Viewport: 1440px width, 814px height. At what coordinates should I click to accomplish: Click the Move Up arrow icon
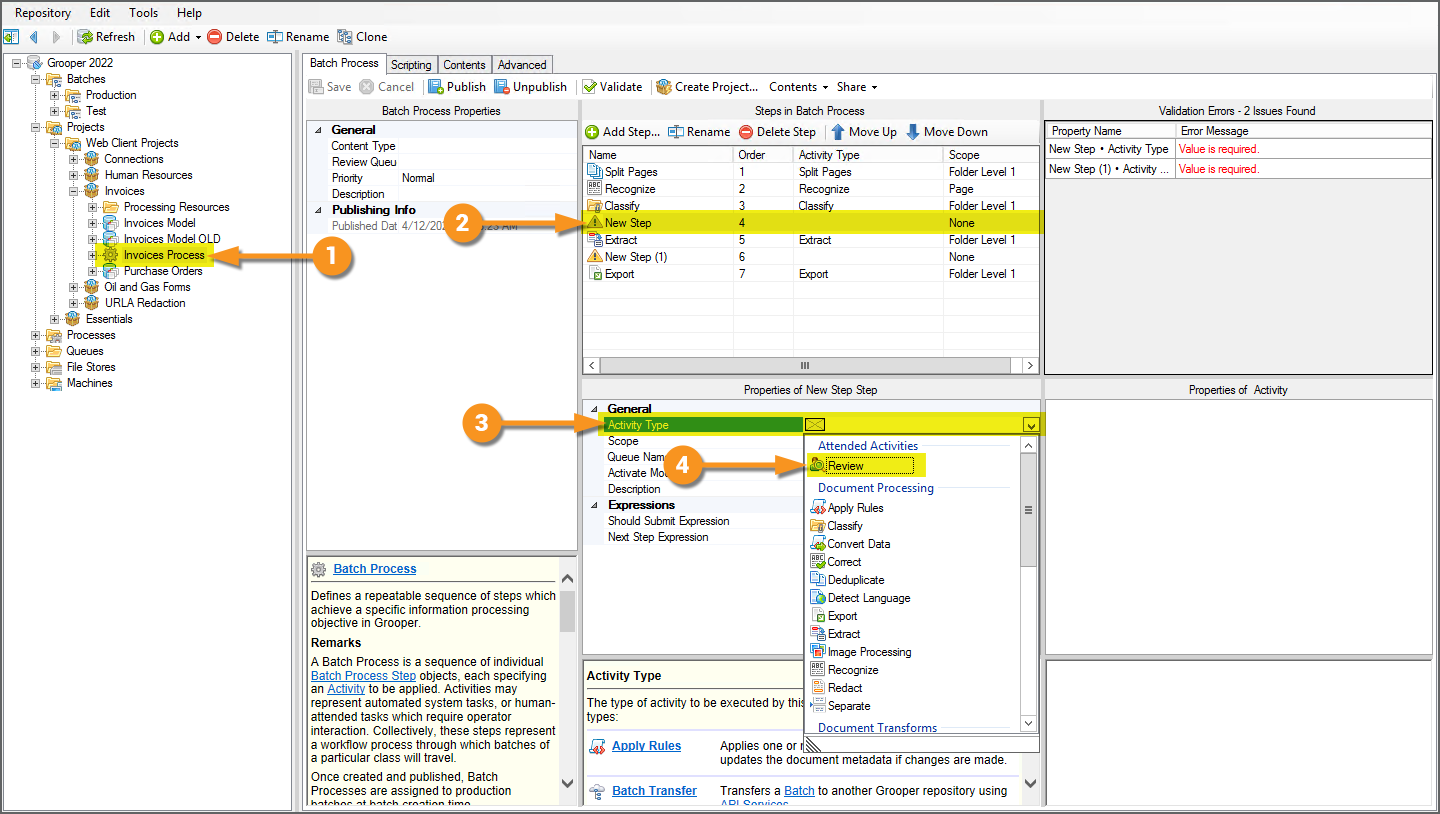(x=838, y=132)
